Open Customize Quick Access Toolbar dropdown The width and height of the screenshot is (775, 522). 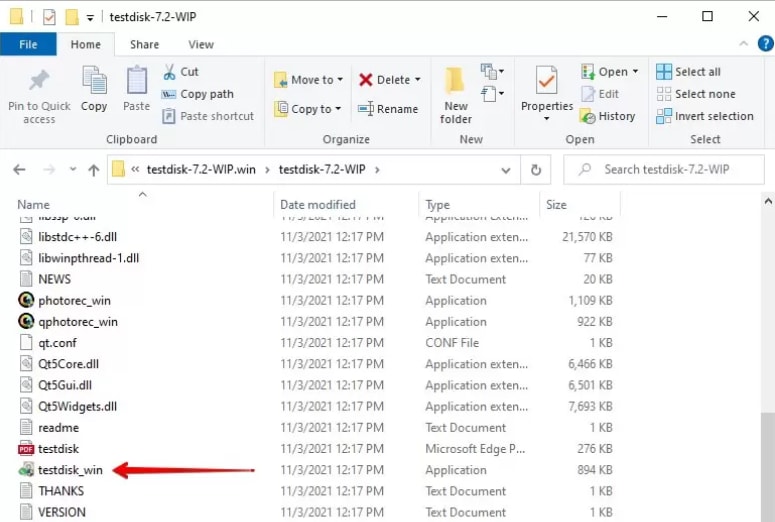click(x=90, y=18)
